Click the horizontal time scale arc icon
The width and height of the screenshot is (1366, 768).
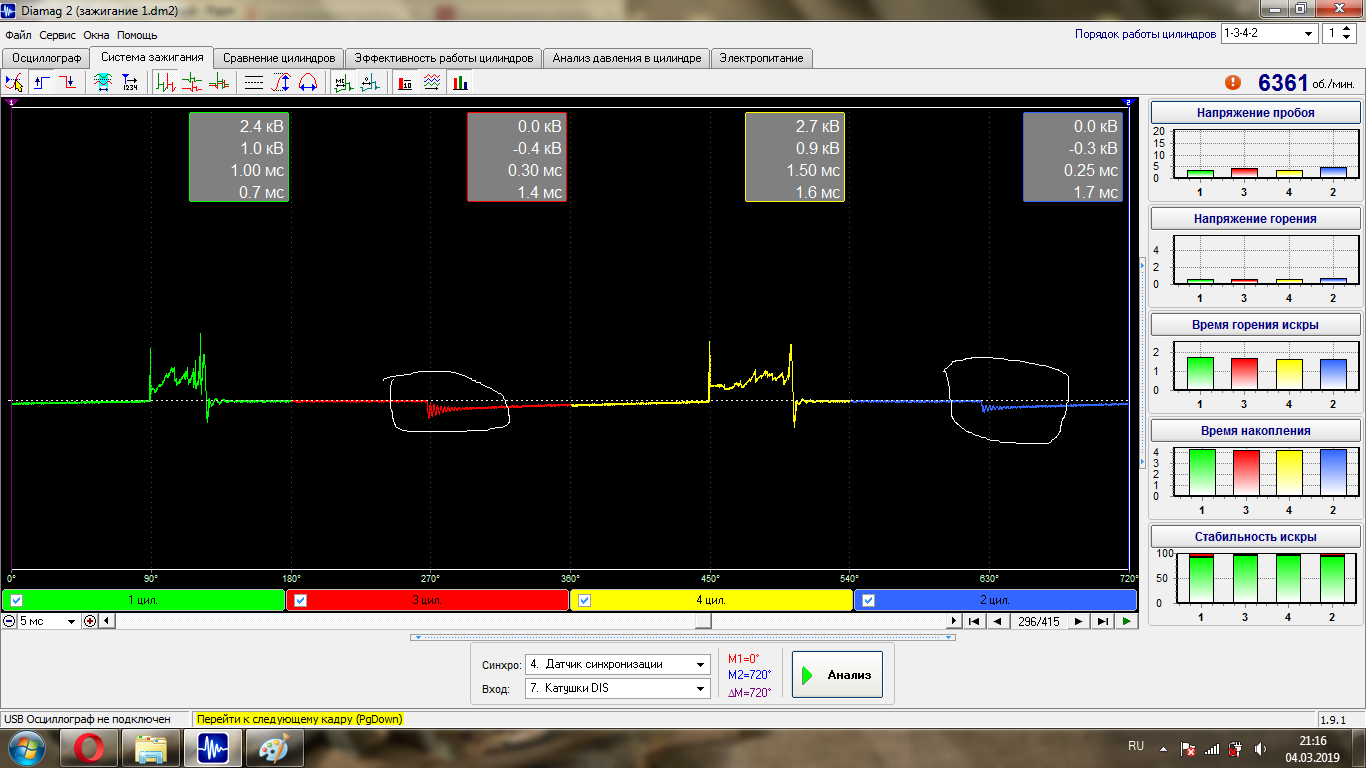click(307, 83)
